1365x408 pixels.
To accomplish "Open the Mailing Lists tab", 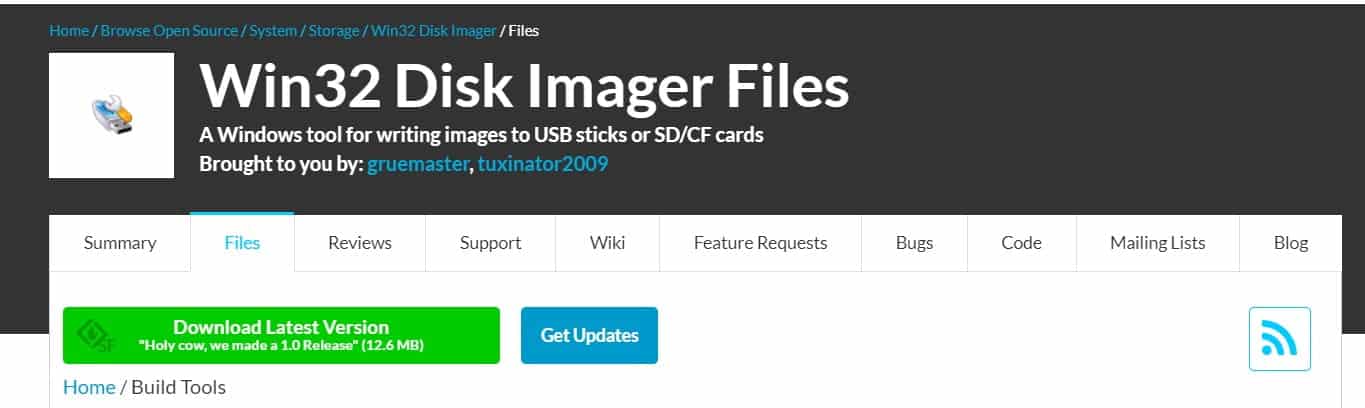I will point(1157,243).
